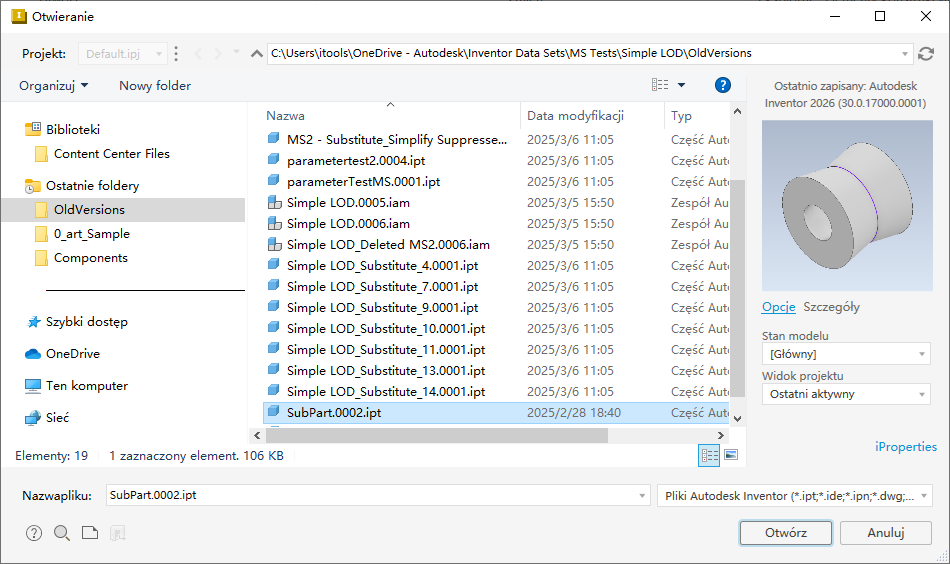Click assembly icon of Simple LOD.0006.iam
The image size is (950, 564).
(274, 224)
